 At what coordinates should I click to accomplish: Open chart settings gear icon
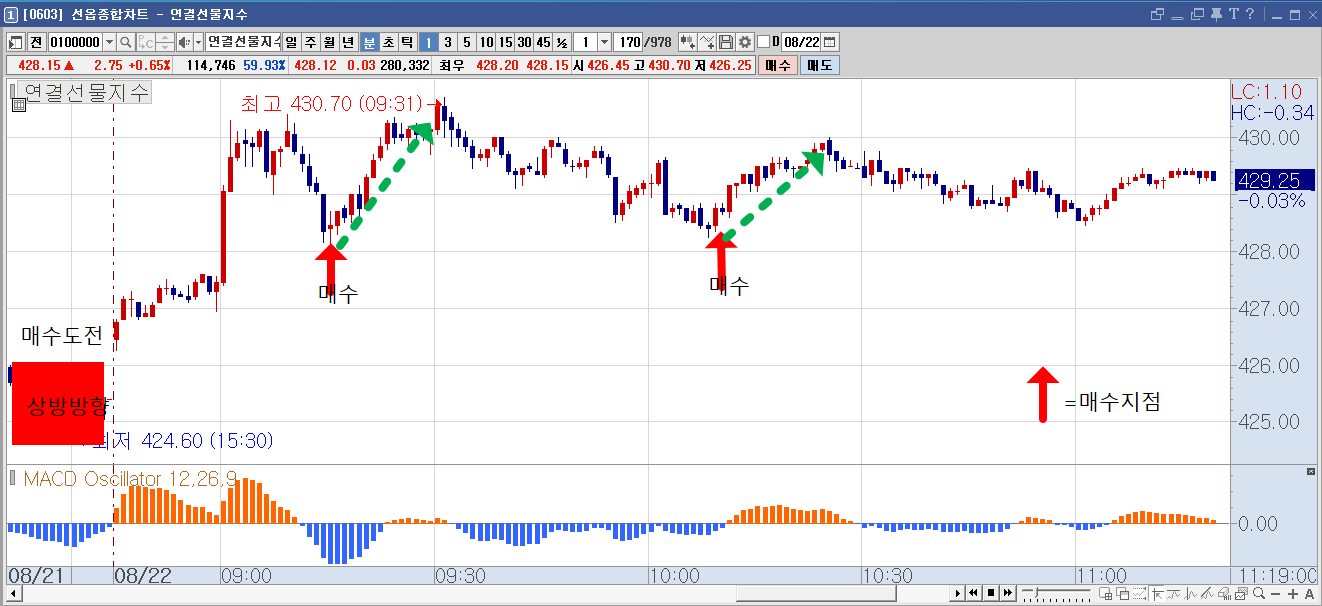tap(745, 42)
